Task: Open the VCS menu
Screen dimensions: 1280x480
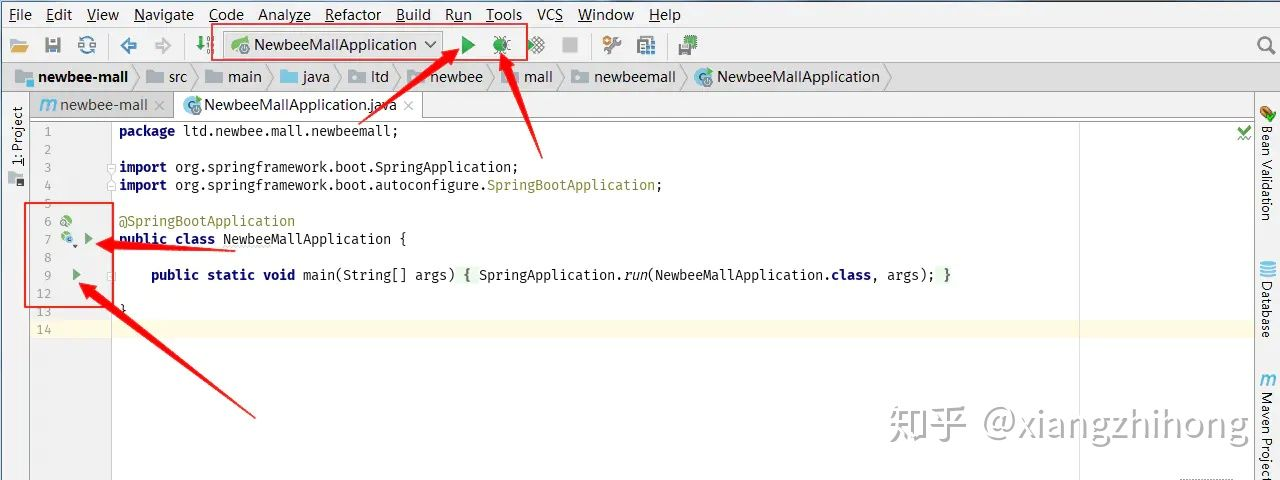Action: tap(550, 15)
